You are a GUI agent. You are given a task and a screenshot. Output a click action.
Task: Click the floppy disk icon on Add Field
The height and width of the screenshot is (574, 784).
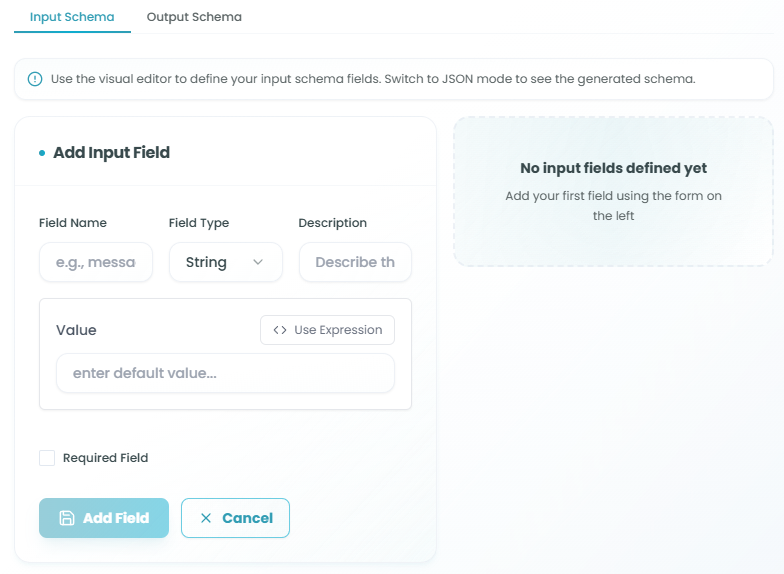67,518
